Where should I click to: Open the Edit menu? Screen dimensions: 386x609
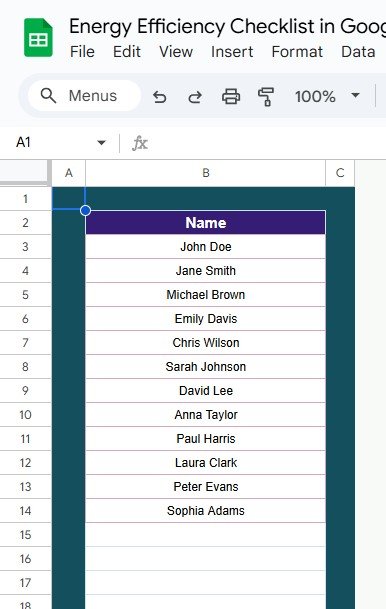pos(127,52)
